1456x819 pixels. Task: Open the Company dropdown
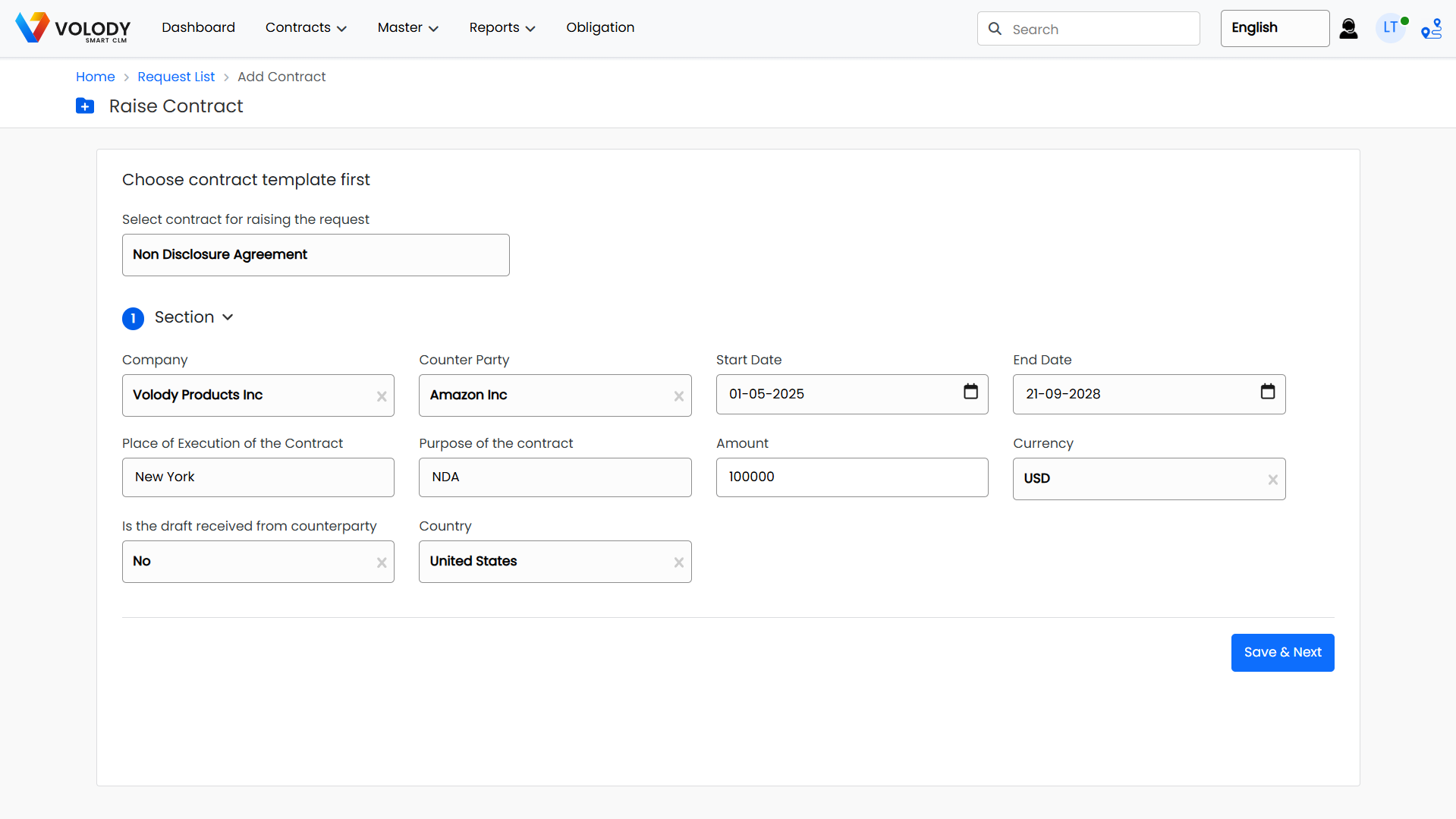tap(258, 395)
